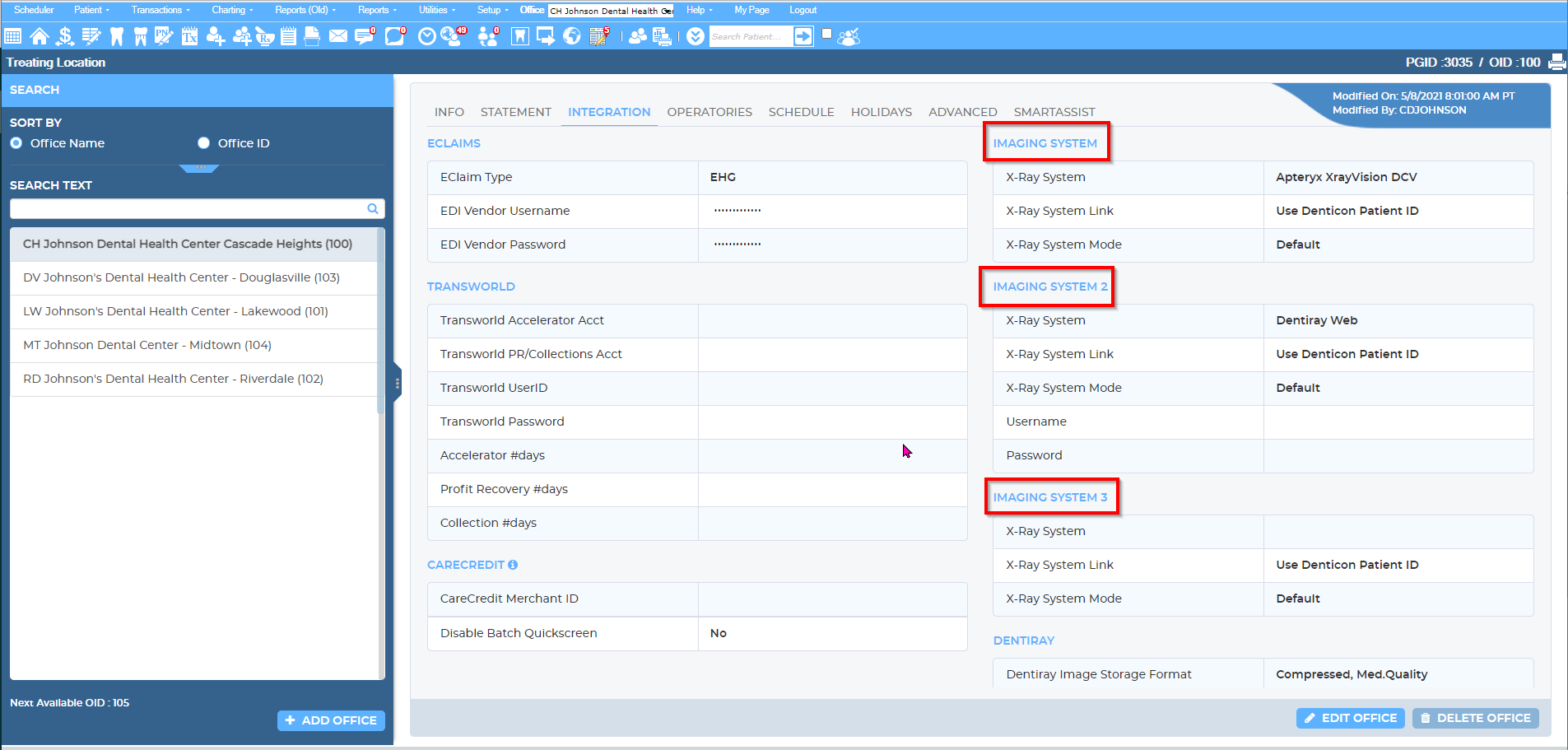
Task: Switch to the ADVANCED tab
Action: point(963,112)
